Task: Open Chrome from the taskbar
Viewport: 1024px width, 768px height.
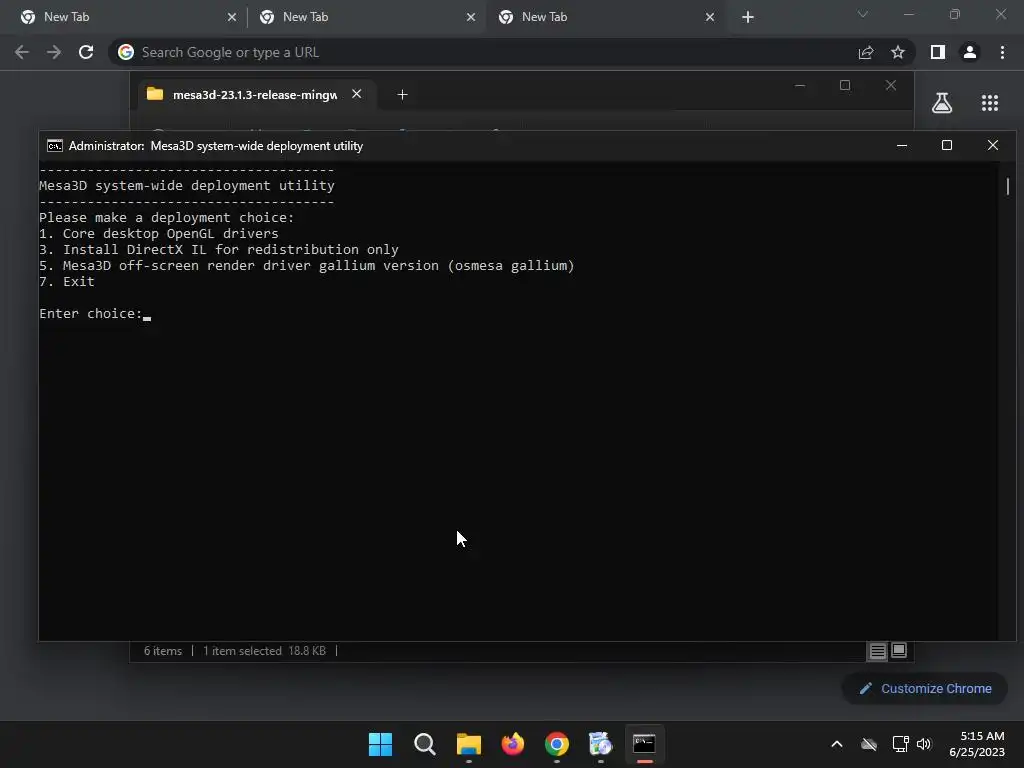Action: point(556,744)
